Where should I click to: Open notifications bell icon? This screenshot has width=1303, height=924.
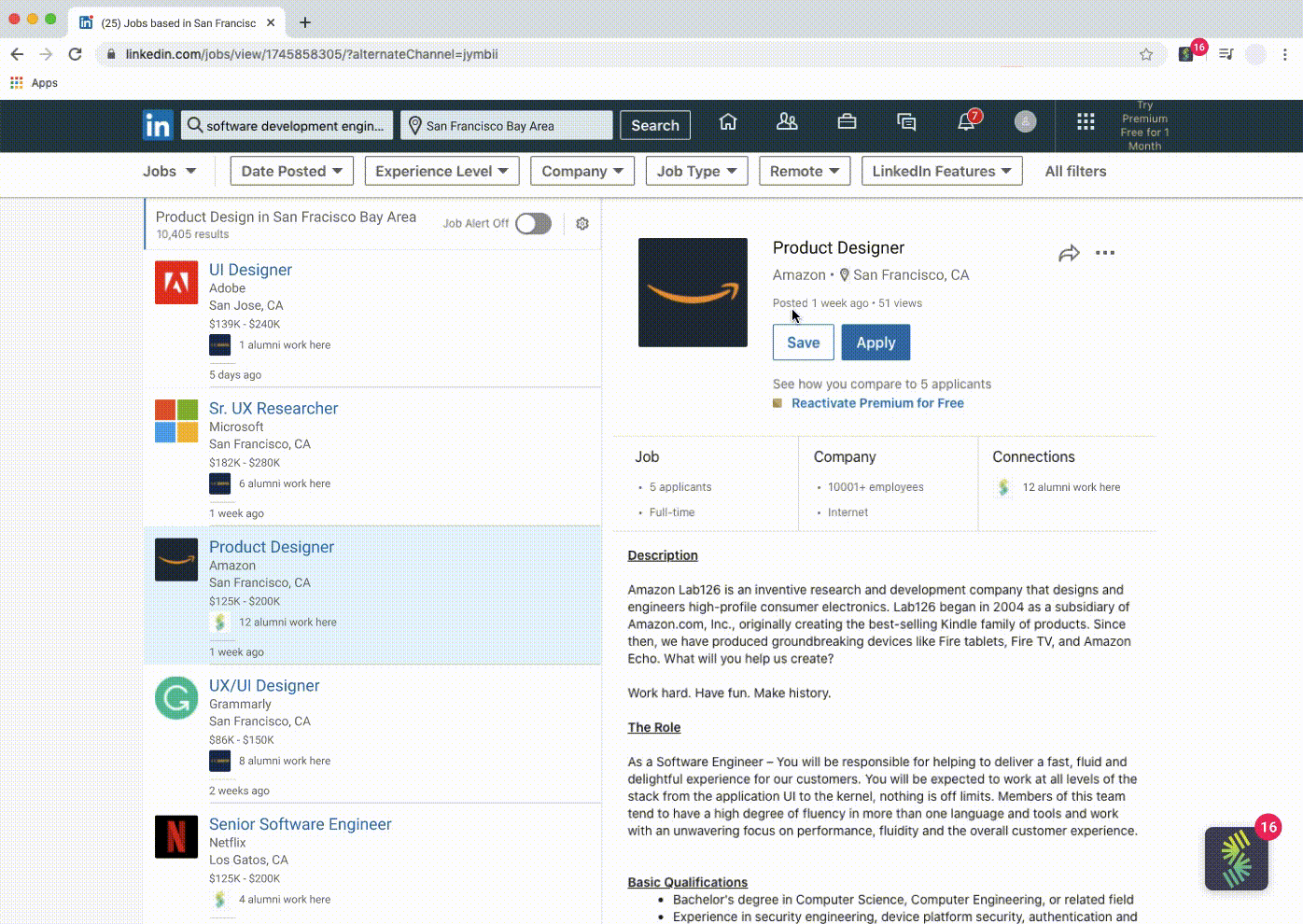point(967,122)
